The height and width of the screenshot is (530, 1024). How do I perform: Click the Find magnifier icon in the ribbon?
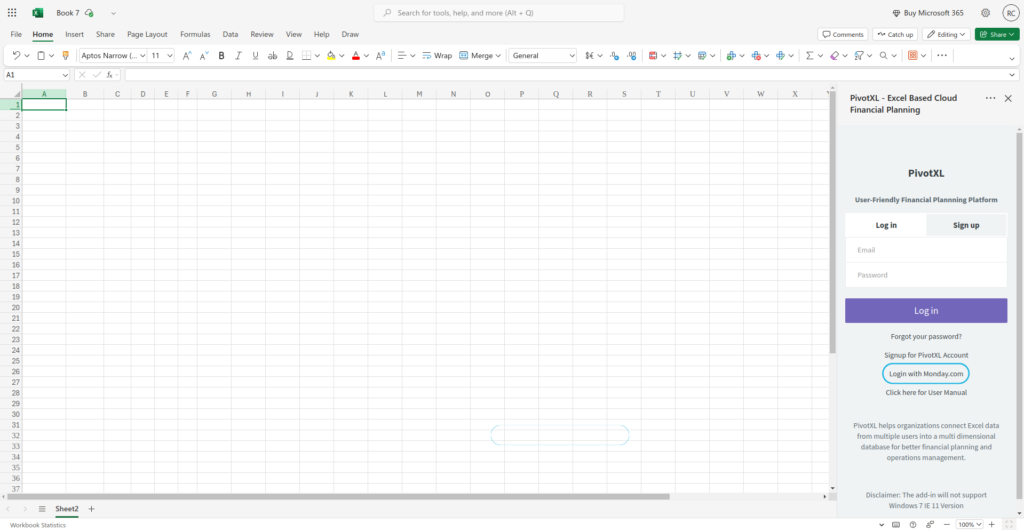tap(884, 55)
